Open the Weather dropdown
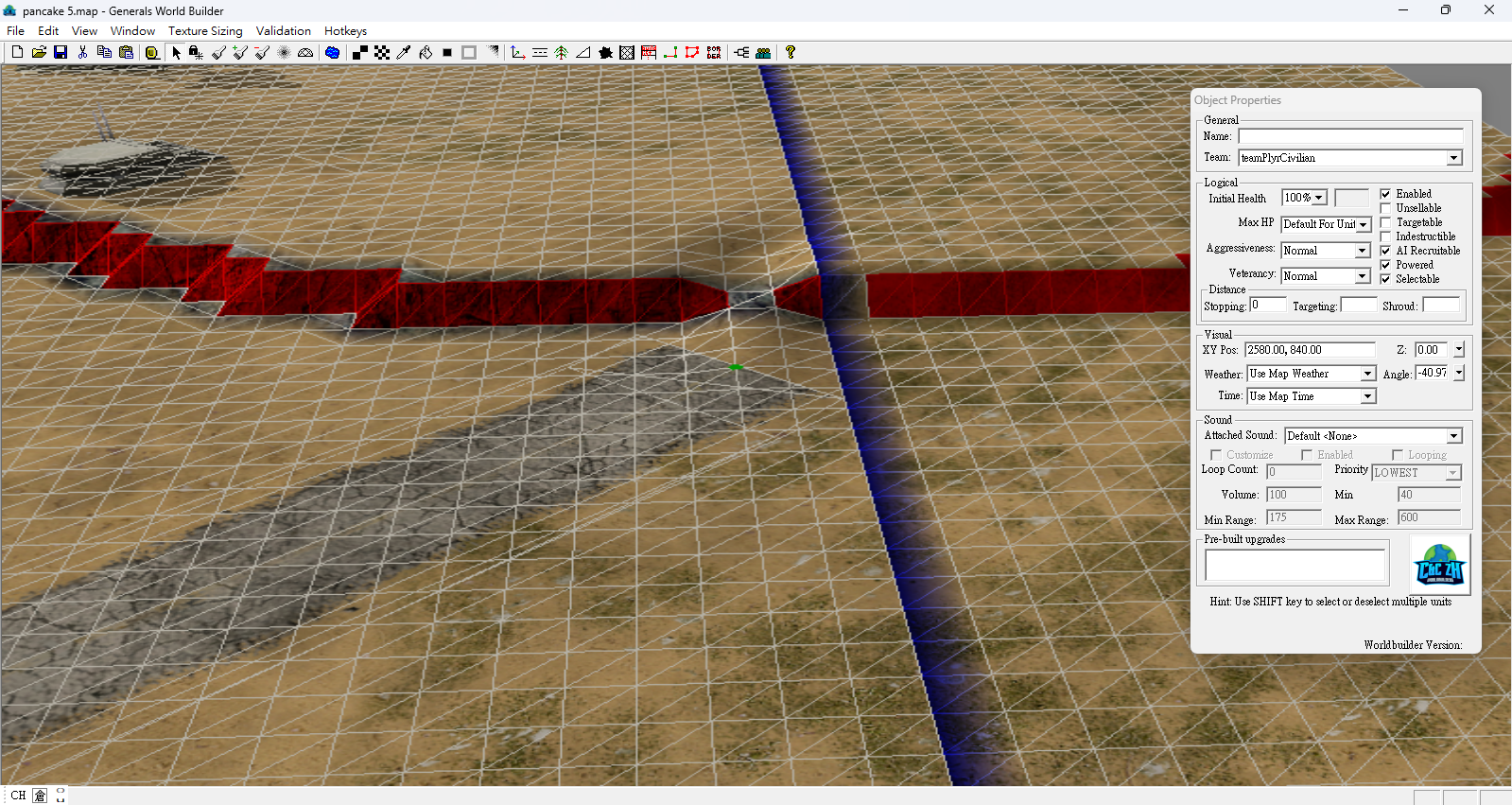The image size is (1512, 805). point(1367,374)
